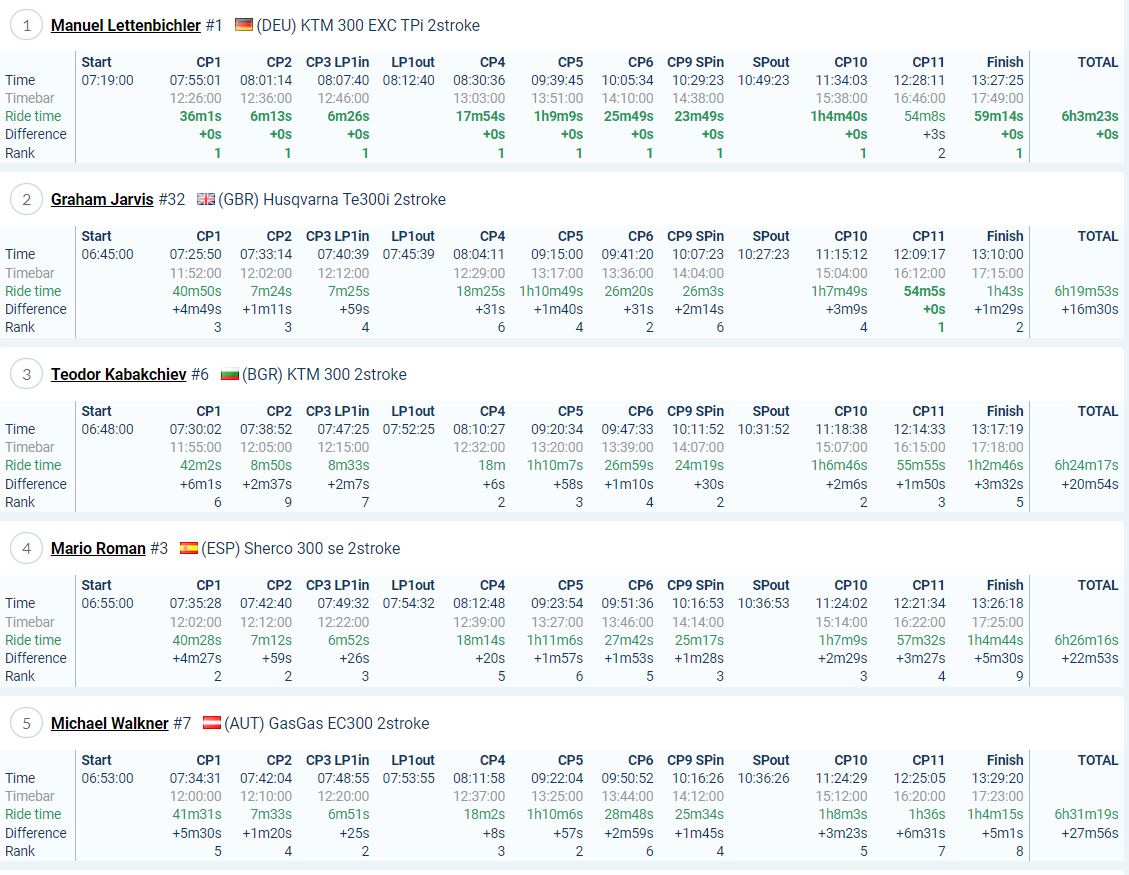Click the Spanish flag icon
The width and height of the screenshot is (1129, 875).
(x=189, y=549)
